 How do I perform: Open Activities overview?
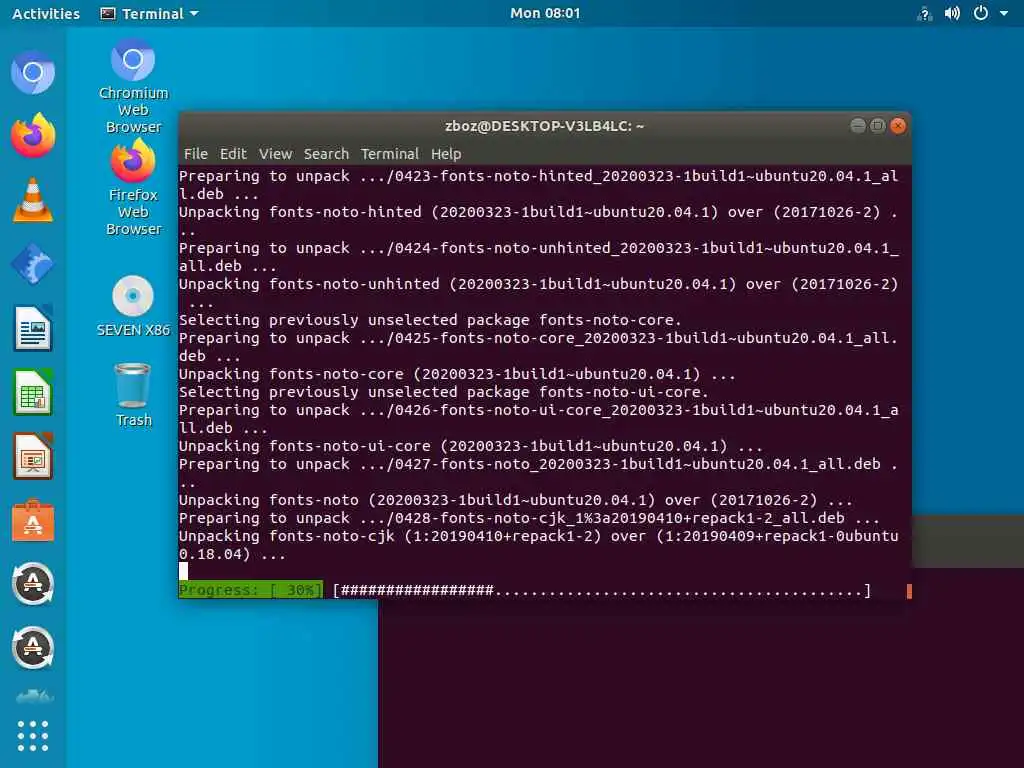point(46,13)
